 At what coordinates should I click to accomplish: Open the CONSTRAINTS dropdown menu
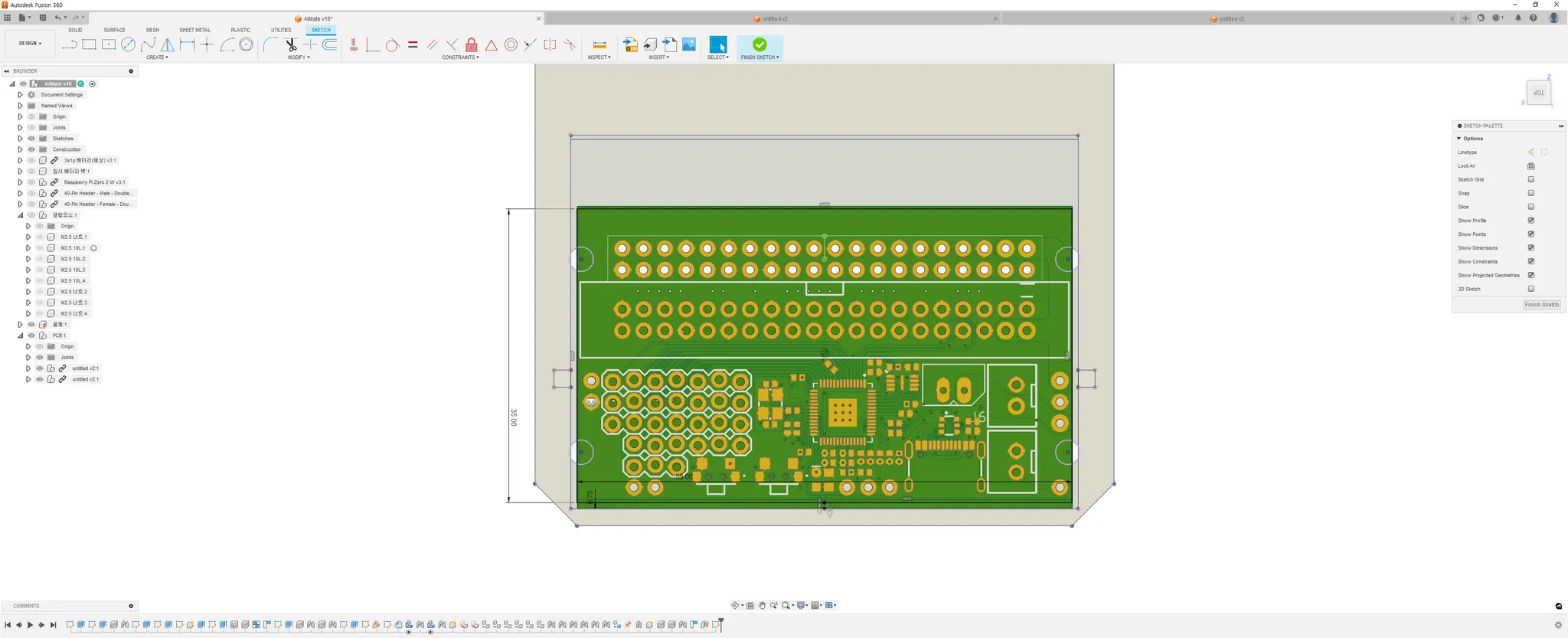(460, 57)
